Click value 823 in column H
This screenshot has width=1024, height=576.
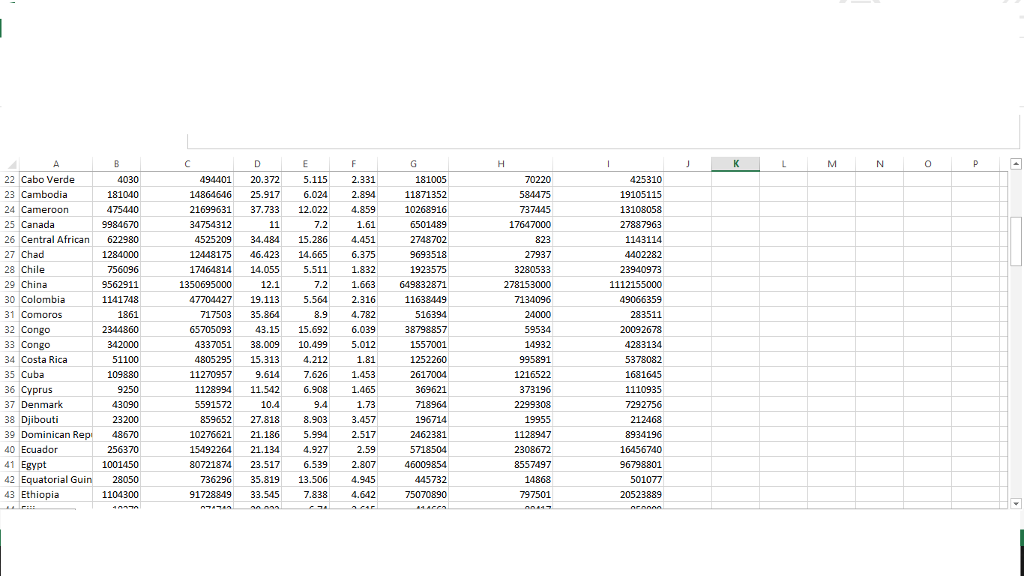(x=500, y=240)
